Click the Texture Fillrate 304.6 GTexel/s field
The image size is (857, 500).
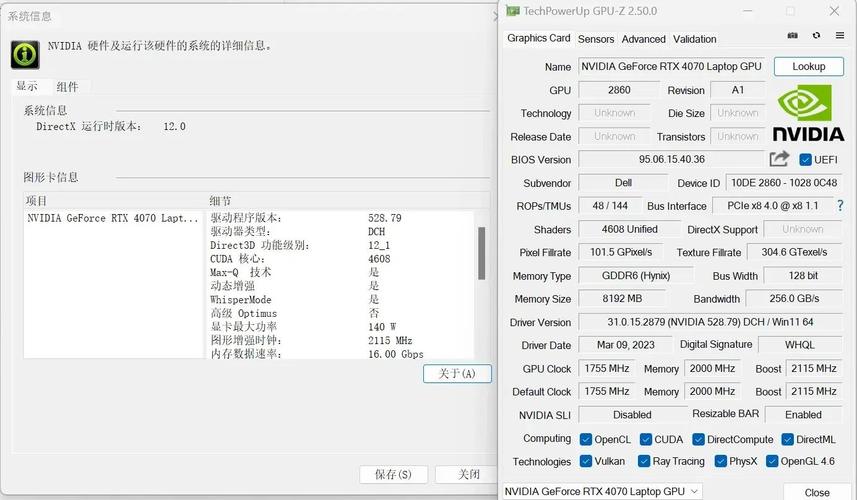[794, 252]
